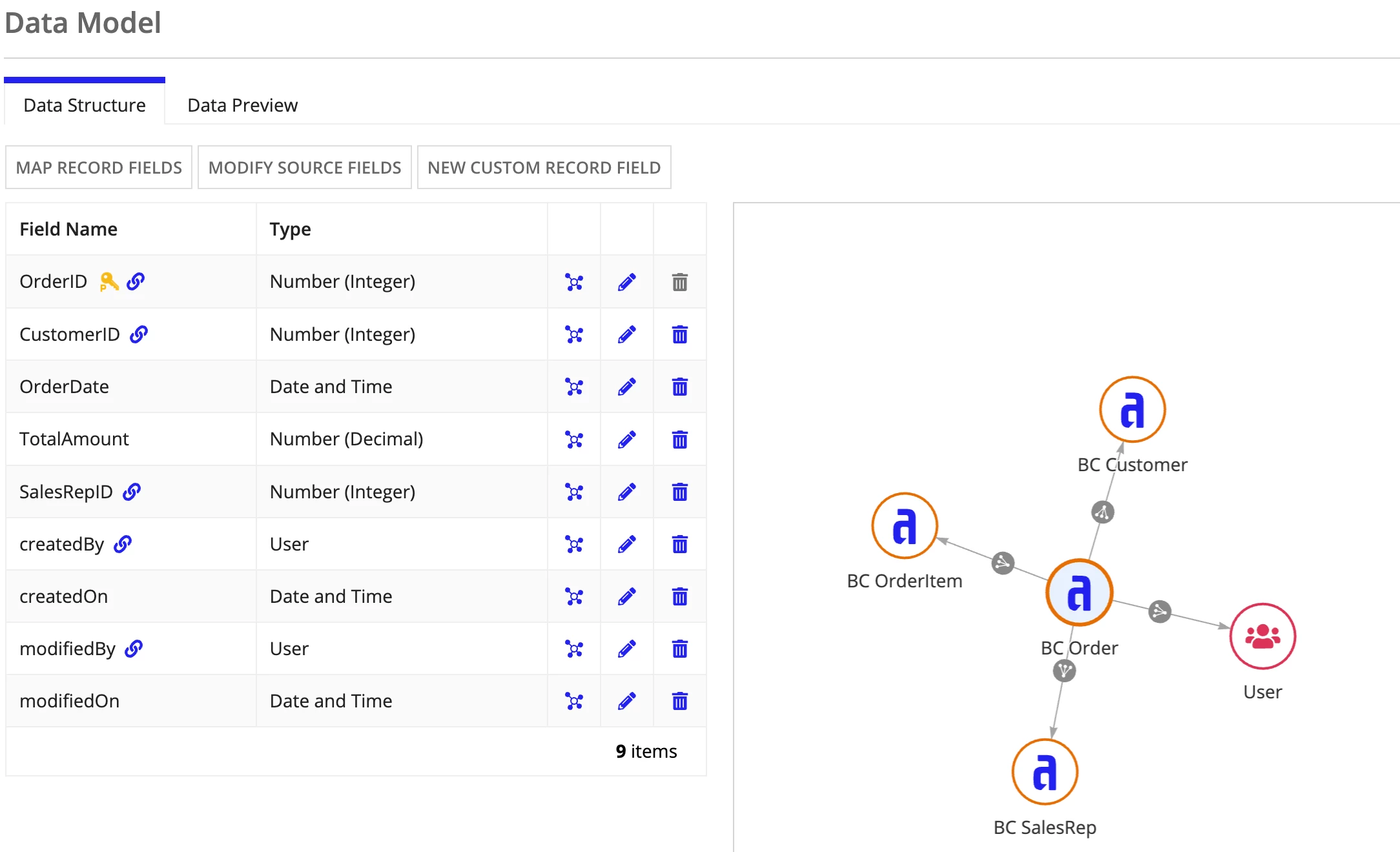Click the 'createdOn' field name cell
The width and height of the screenshot is (1400, 852).
click(131, 596)
